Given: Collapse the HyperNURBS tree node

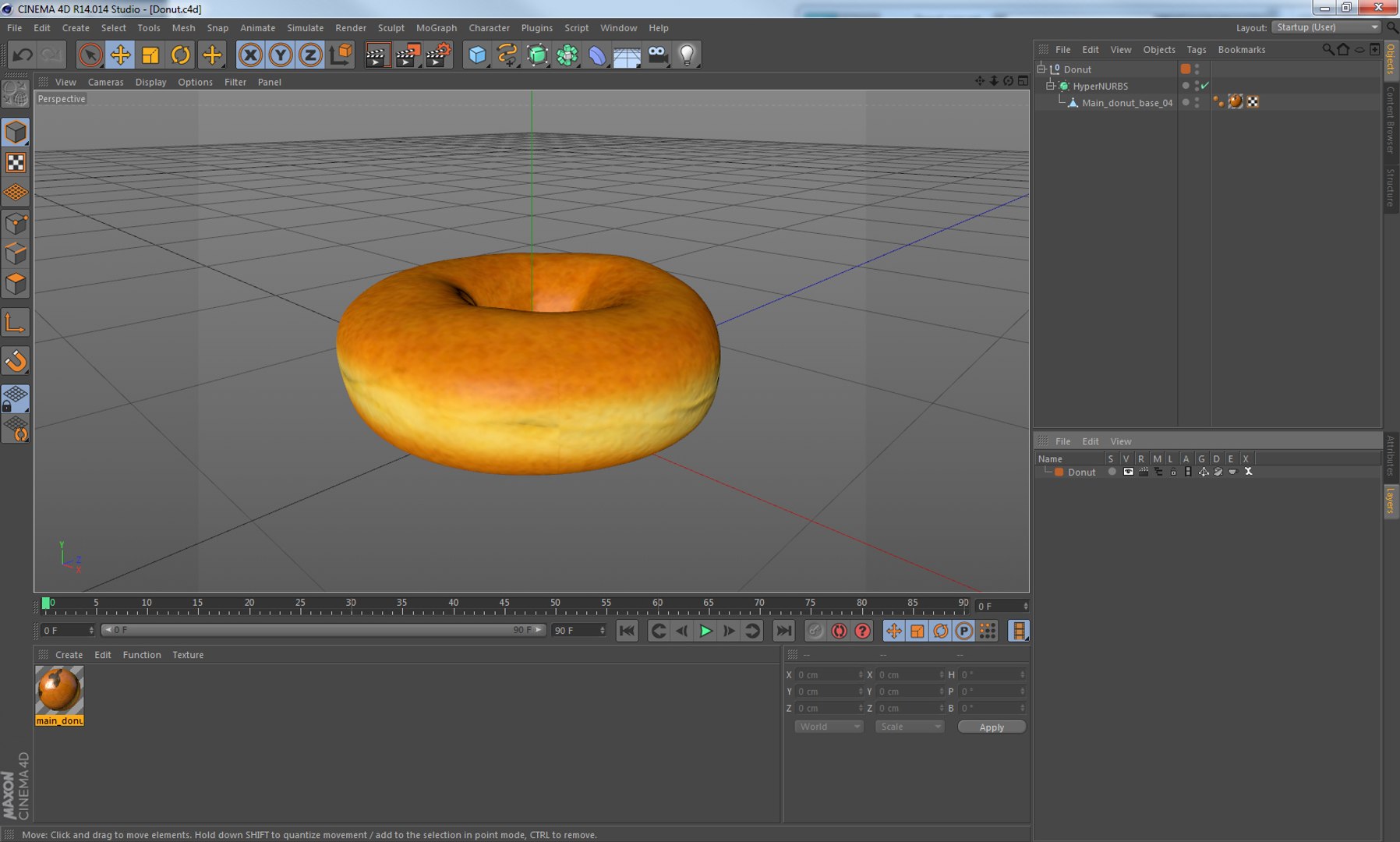Looking at the screenshot, I should (x=1050, y=86).
